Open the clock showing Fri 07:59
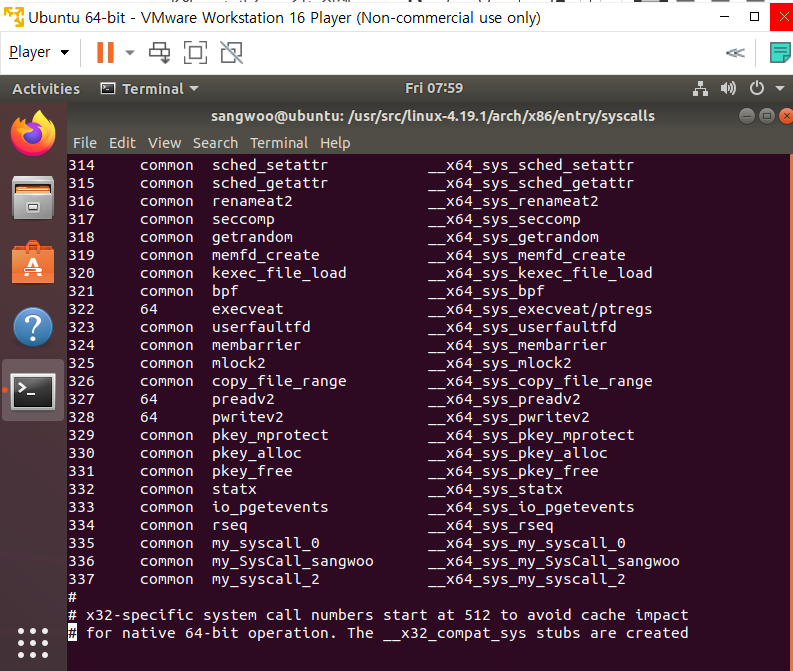Image resolution: width=793 pixels, height=671 pixels. (x=434, y=88)
